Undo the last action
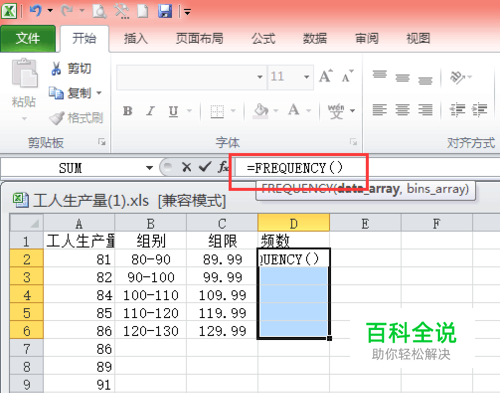This screenshot has width=500, height=393. tap(36, 11)
